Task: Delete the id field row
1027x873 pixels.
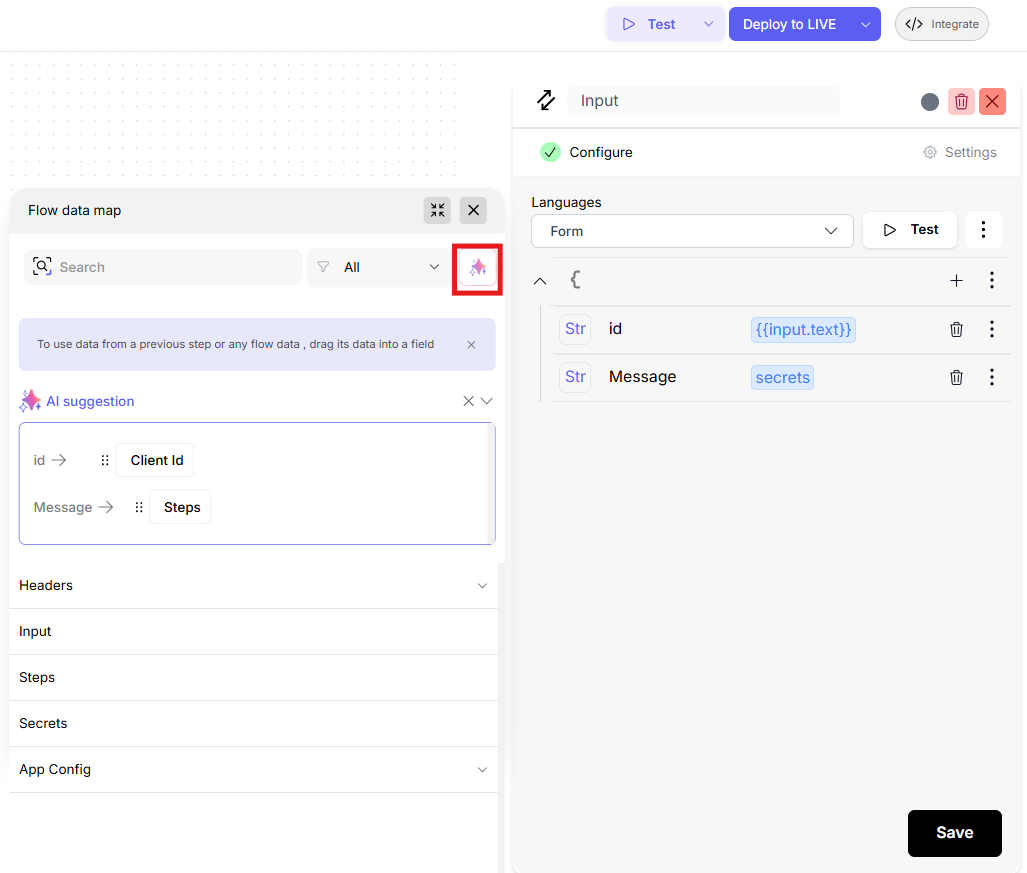Action: tap(956, 329)
